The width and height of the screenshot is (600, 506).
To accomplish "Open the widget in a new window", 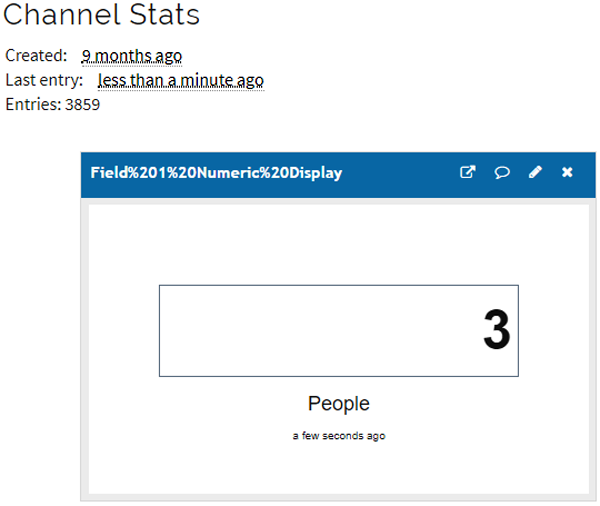I will pyautogui.click(x=467, y=173).
